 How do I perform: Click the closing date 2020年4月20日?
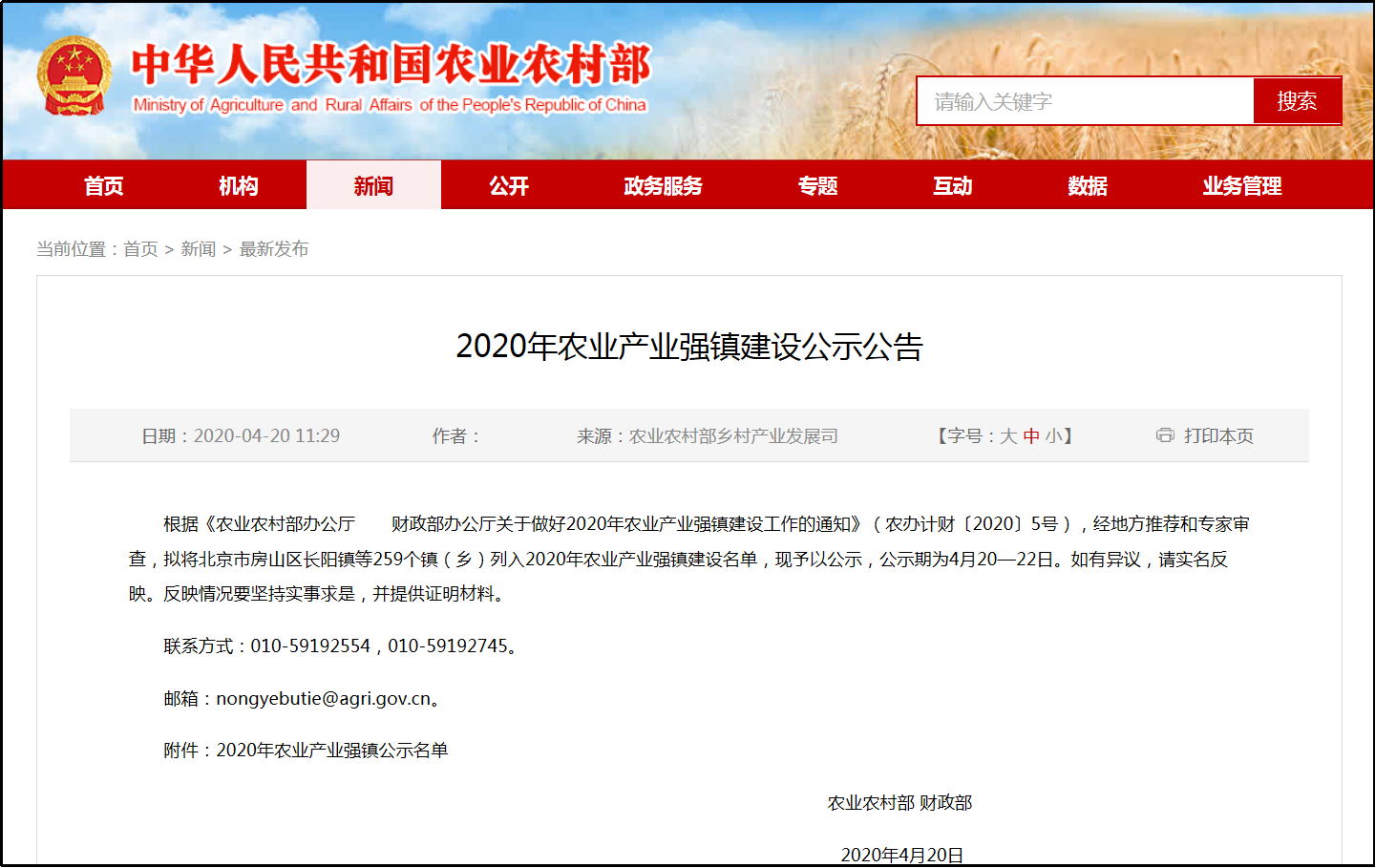(902, 856)
